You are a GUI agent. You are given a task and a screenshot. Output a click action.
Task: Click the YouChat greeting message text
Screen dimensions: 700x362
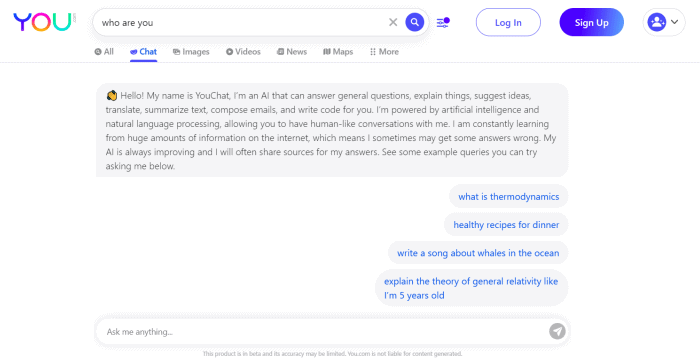click(332, 130)
